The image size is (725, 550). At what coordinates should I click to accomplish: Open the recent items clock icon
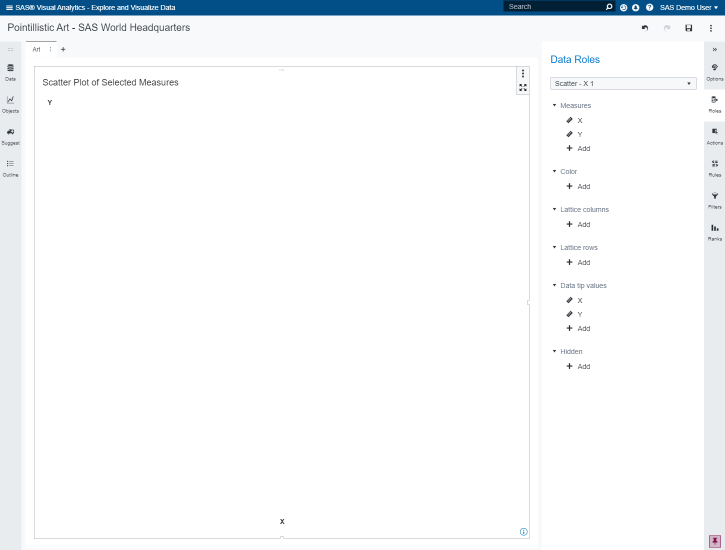(623, 7)
